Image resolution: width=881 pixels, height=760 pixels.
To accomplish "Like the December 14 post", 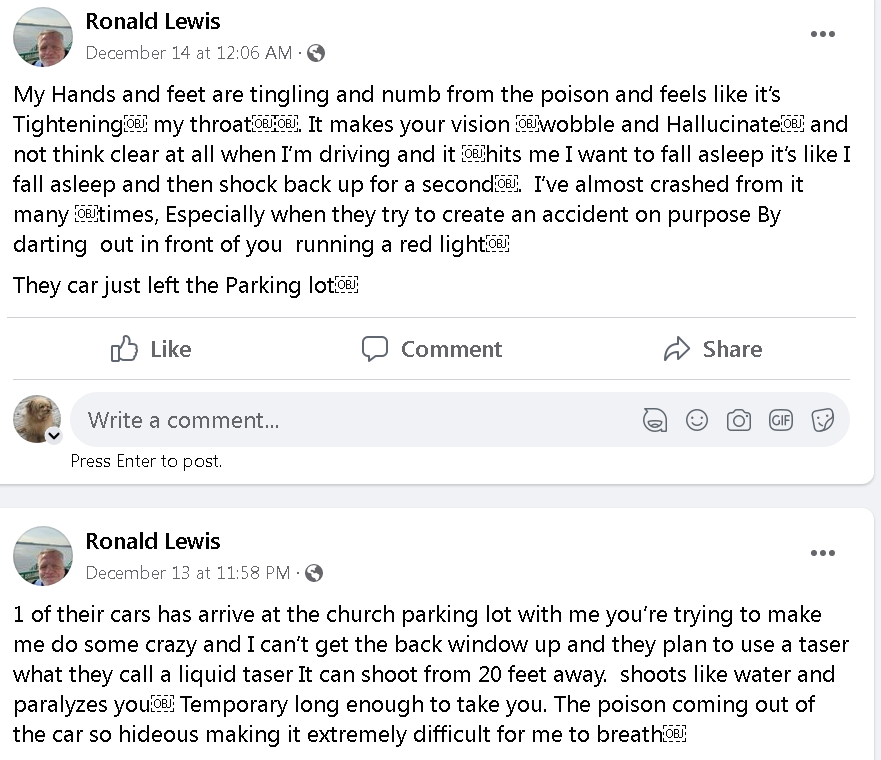I will 151,349.
